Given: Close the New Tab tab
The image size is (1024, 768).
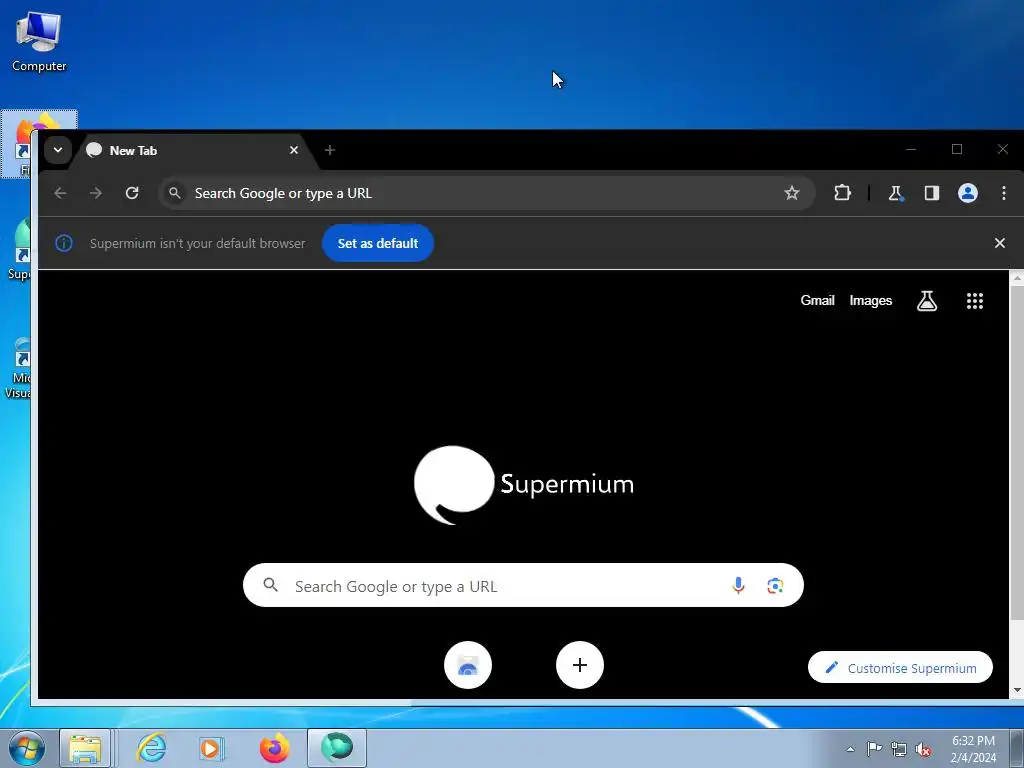Looking at the screenshot, I should [294, 150].
